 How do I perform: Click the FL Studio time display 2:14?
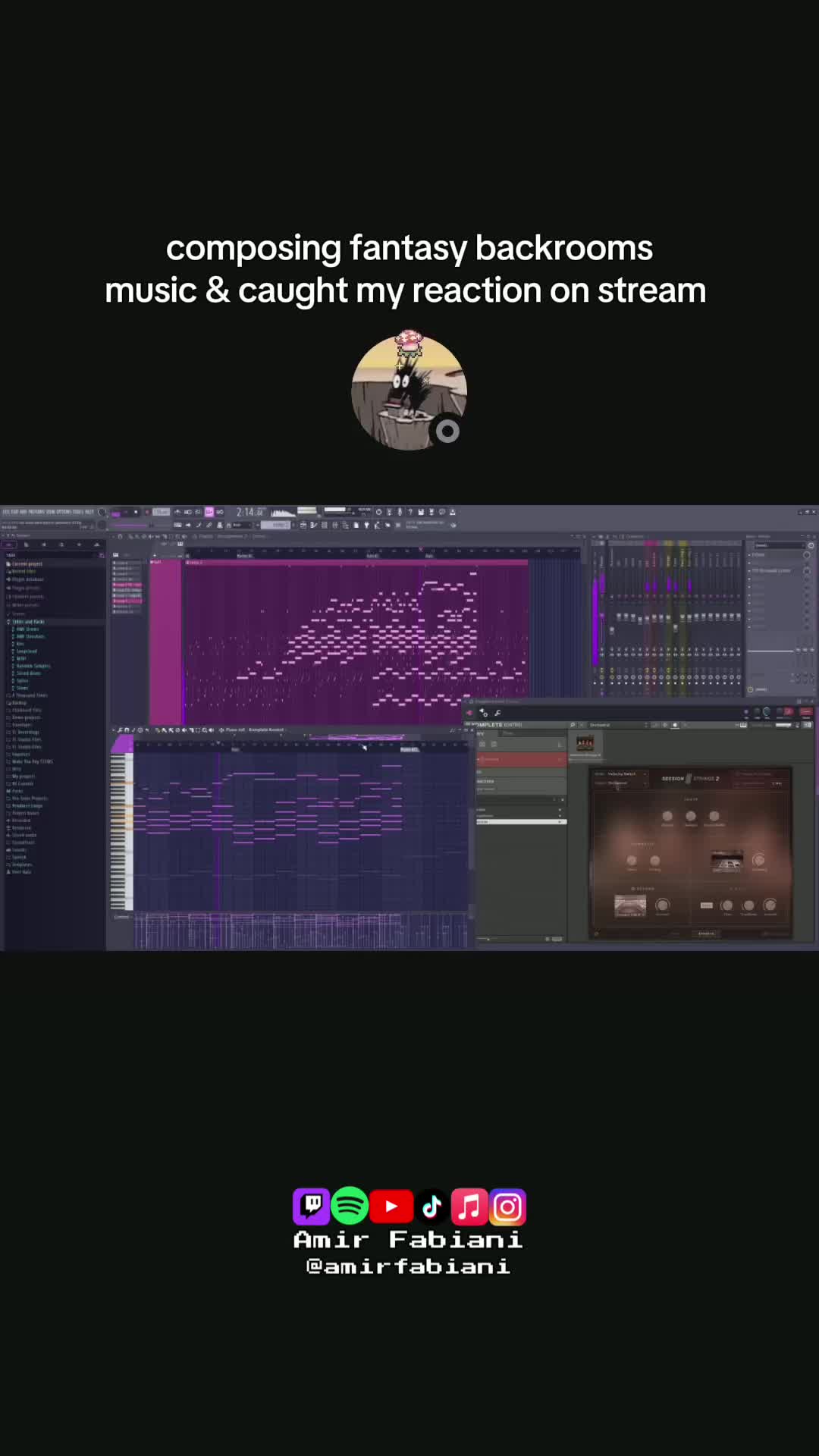tap(249, 512)
